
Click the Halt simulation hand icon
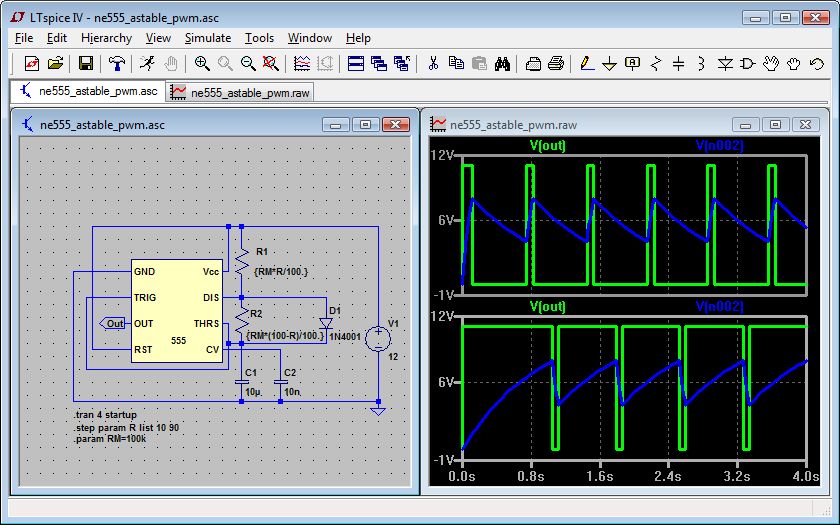(170, 64)
